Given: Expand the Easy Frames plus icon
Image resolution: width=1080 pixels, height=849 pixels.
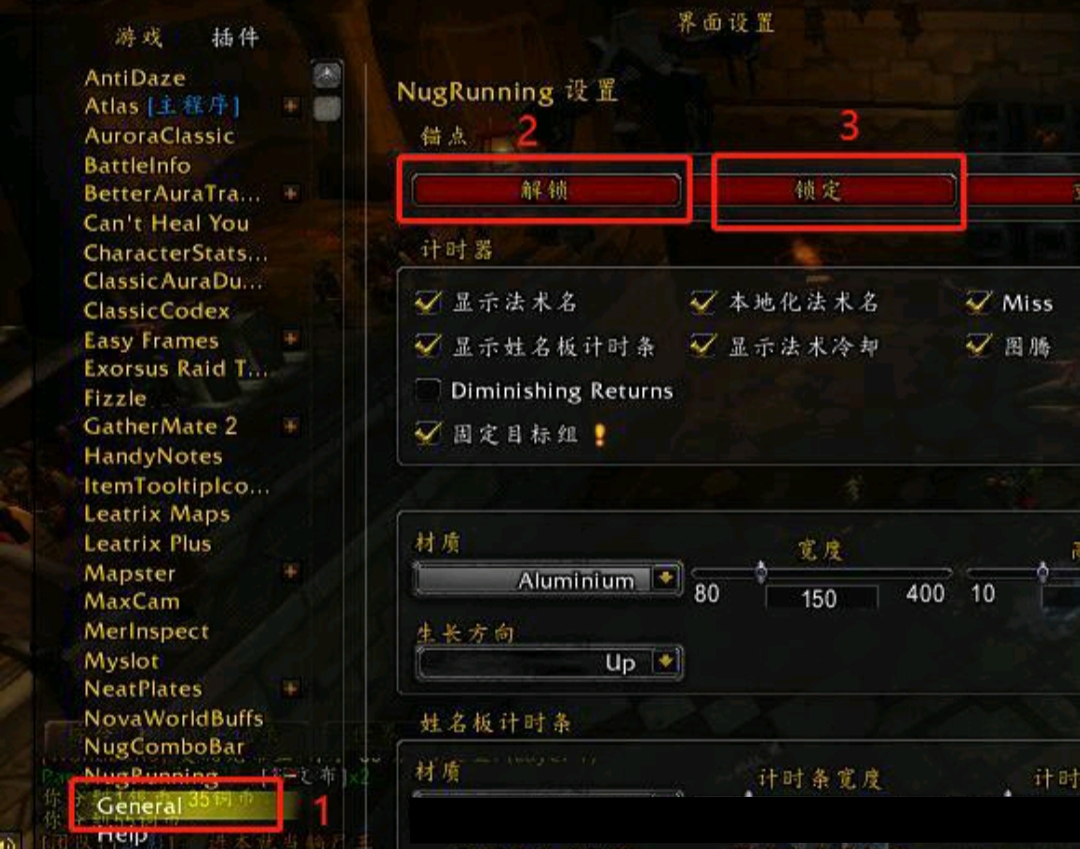Looking at the screenshot, I should (x=291, y=339).
